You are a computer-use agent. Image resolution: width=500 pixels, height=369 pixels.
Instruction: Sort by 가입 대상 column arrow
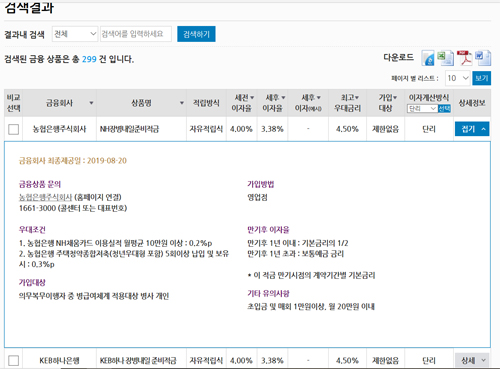point(395,98)
